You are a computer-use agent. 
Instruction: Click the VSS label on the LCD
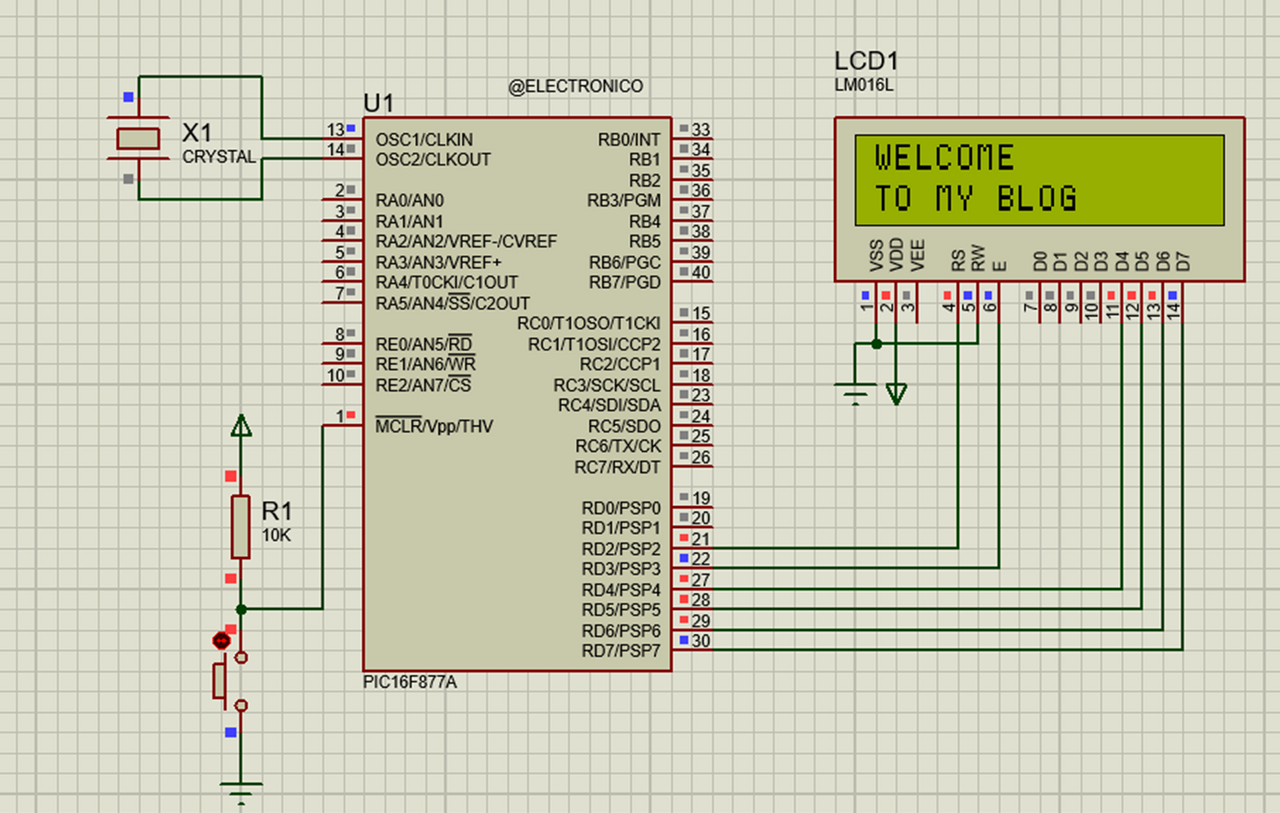coord(877,258)
